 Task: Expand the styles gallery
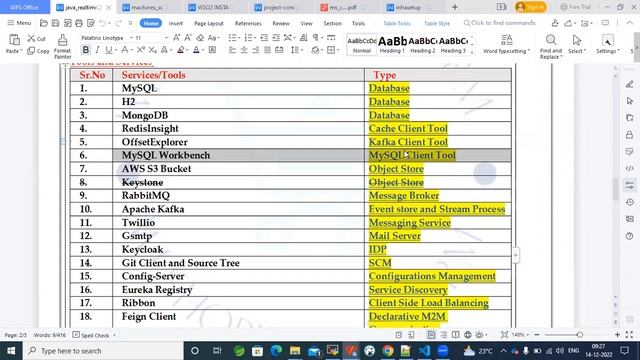point(472,52)
